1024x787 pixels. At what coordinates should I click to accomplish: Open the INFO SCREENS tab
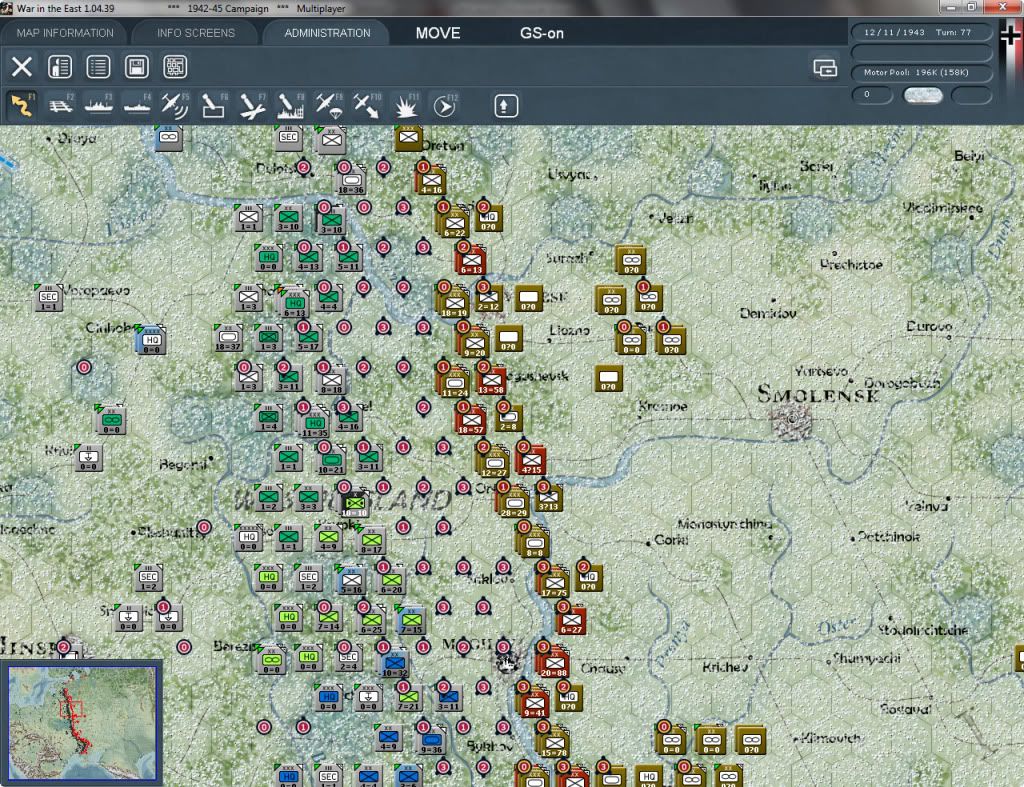click(x=195, y=33)
